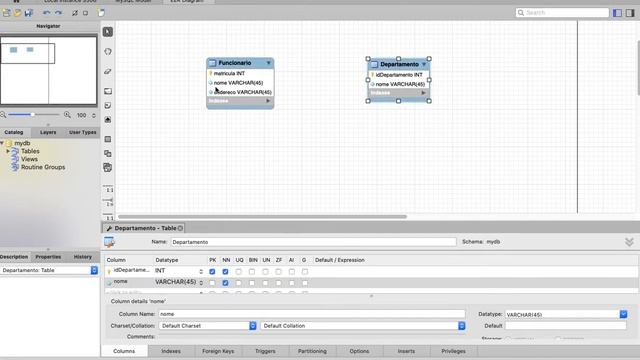Click the undo arrow icon

(x=47, y=13)
